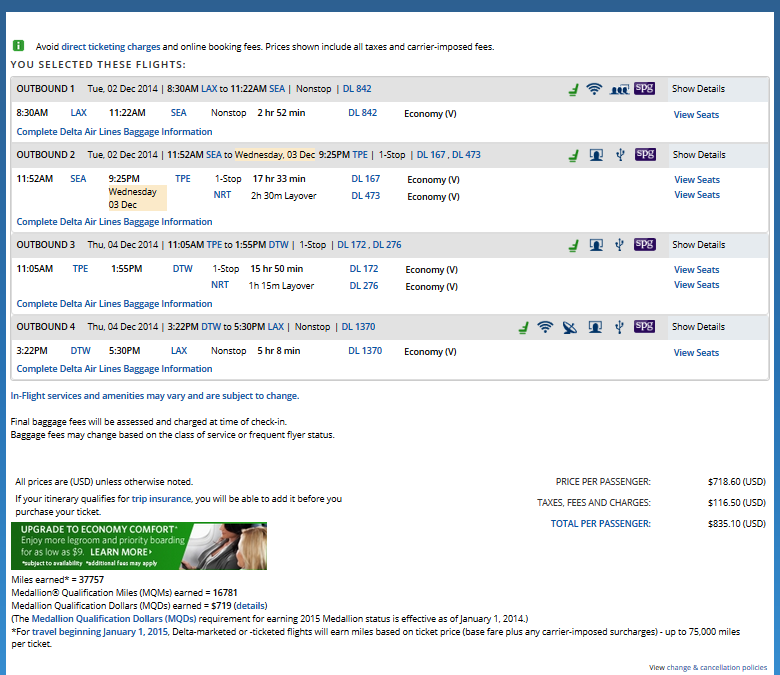The height and width of the screenshot is (675, 780).
Task: Click the SPG badge on Outbound 2
Action: (x=645, y=154)
